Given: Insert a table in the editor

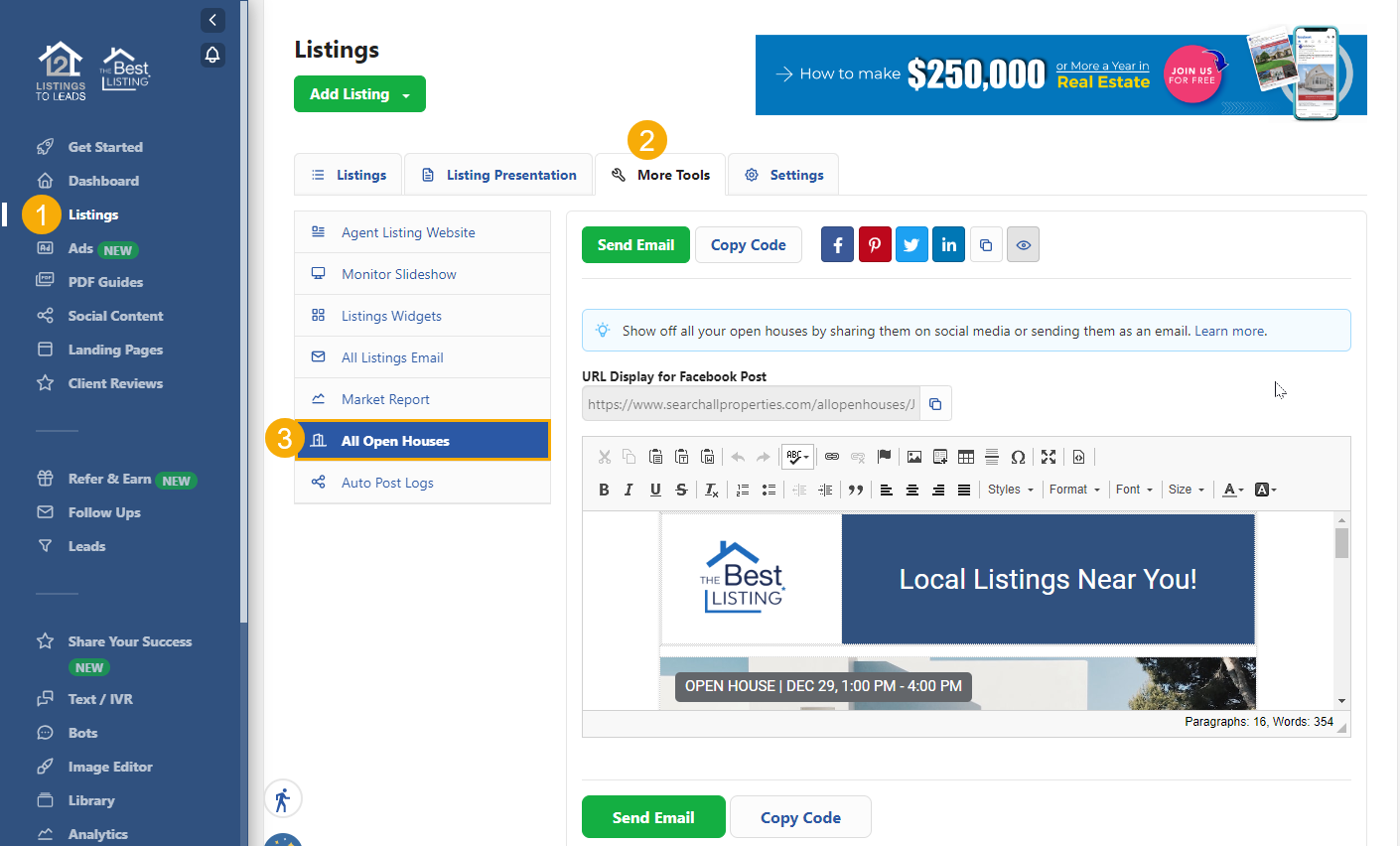Looking at the screenshot, I should [966, 457].
